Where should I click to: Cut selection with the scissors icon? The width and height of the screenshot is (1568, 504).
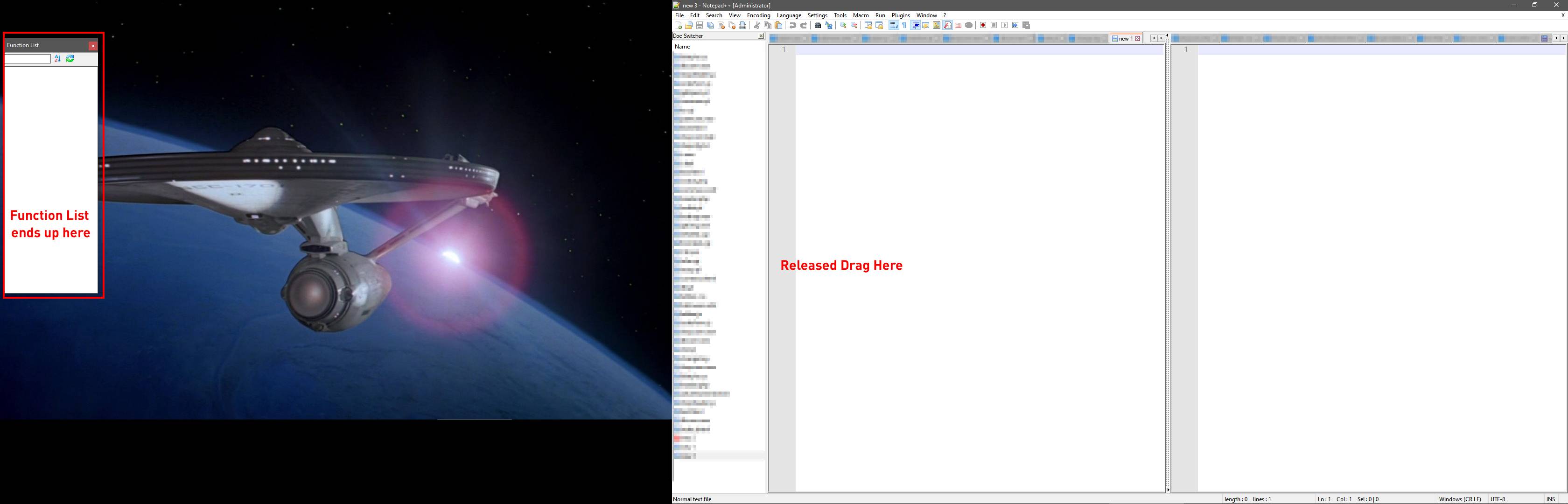[756, 26]
